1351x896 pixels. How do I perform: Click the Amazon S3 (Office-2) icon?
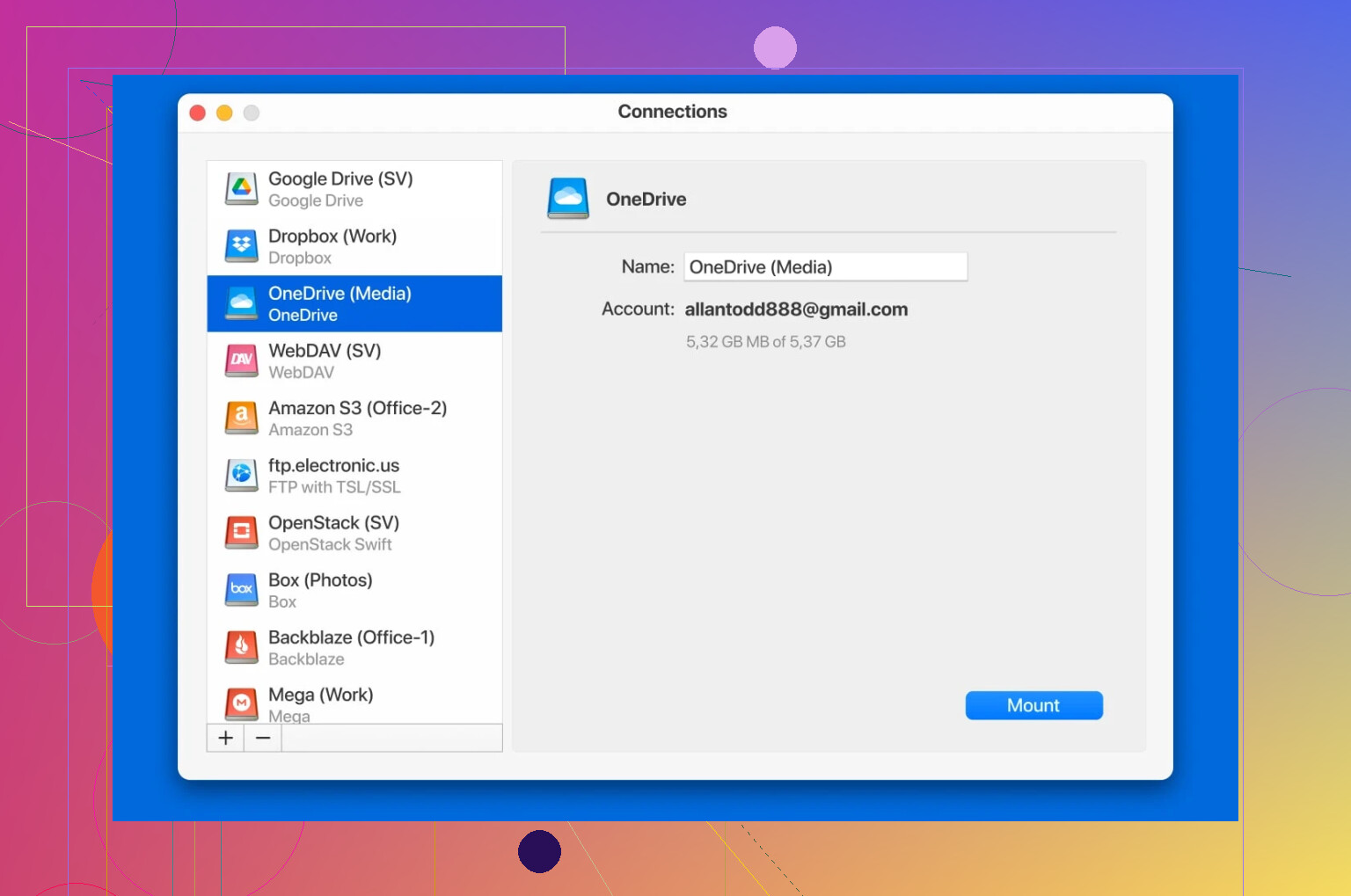tap(241, 418)
